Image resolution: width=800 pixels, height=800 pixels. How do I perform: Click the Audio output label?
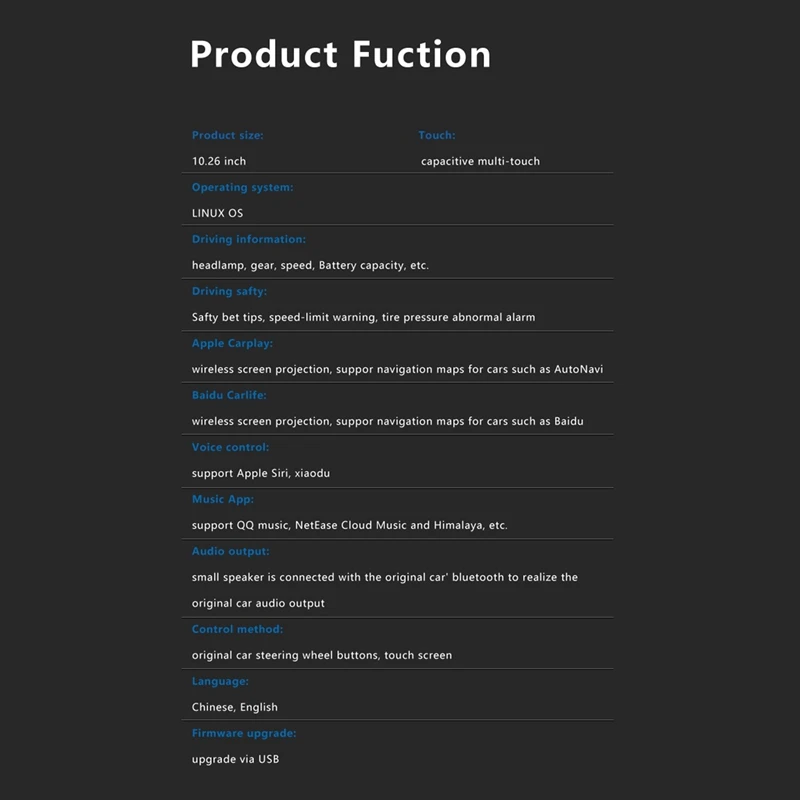[230, 551]
